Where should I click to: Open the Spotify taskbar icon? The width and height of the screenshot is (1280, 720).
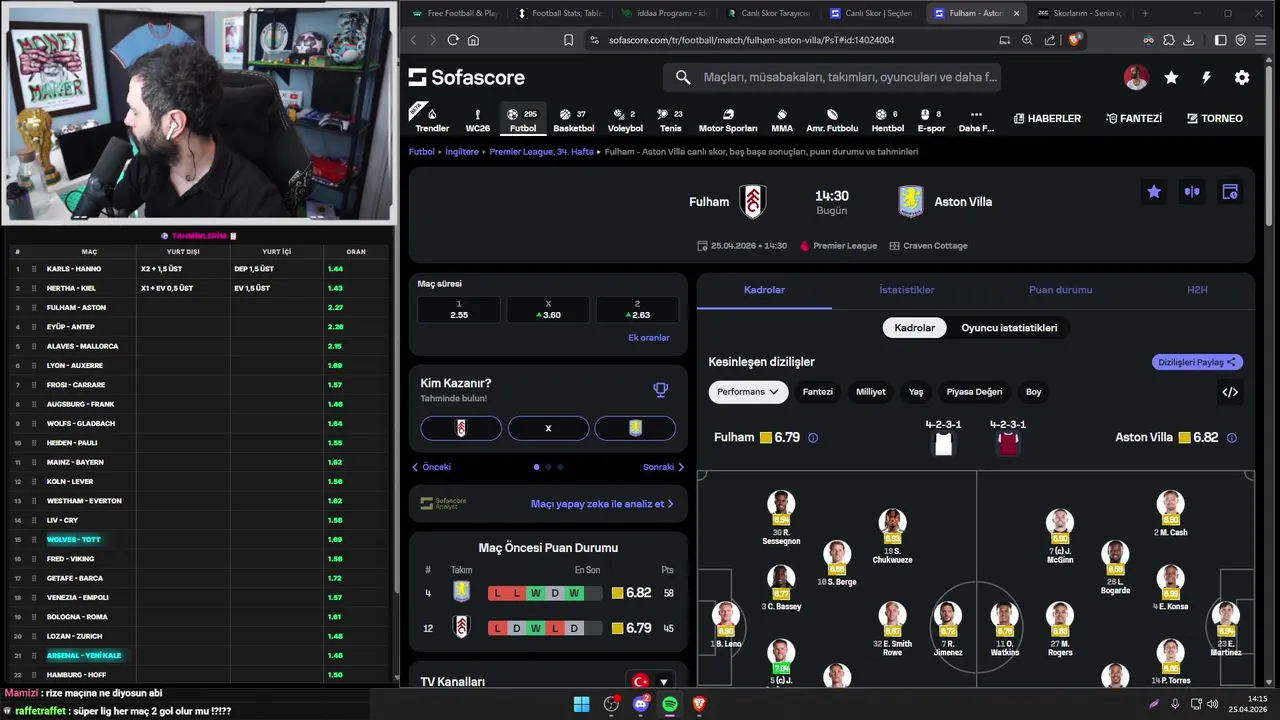670,704
